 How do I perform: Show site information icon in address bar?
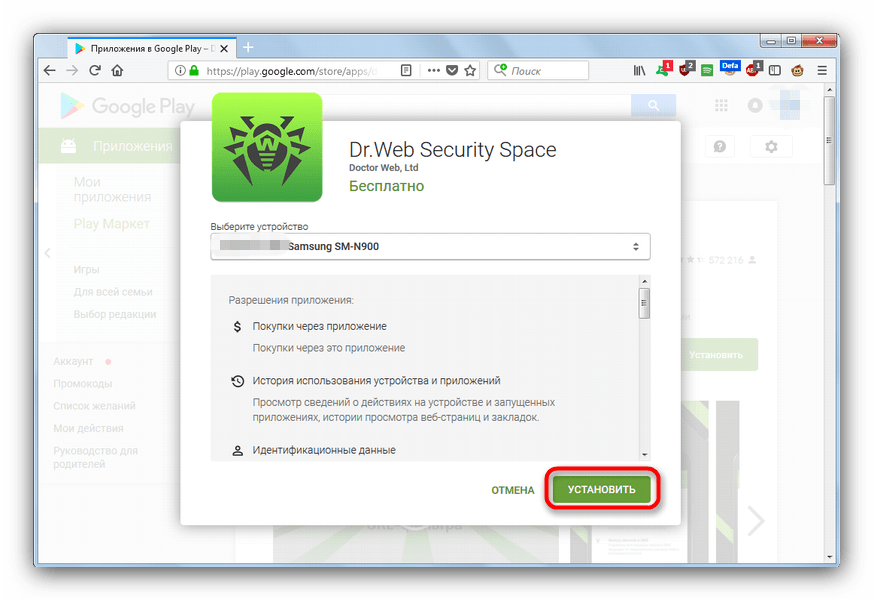[179, 71]
